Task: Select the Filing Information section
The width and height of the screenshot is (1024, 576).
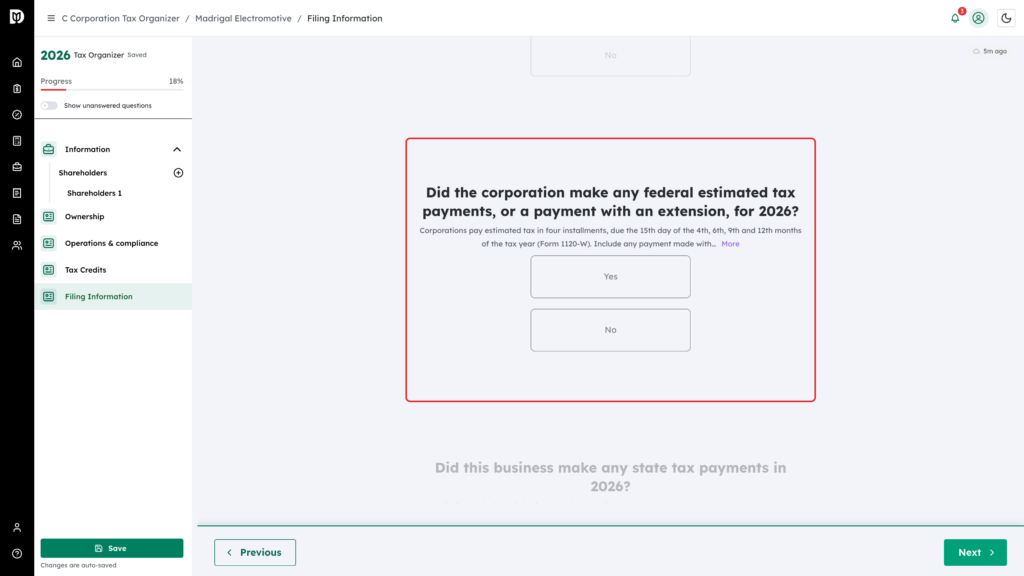Action: 113,296
